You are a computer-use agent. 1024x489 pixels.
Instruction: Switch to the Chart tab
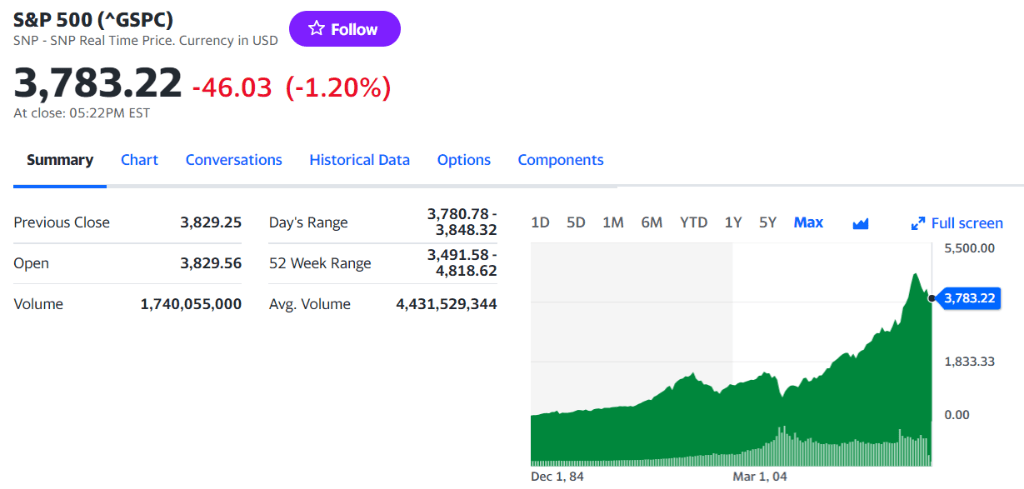140,160
